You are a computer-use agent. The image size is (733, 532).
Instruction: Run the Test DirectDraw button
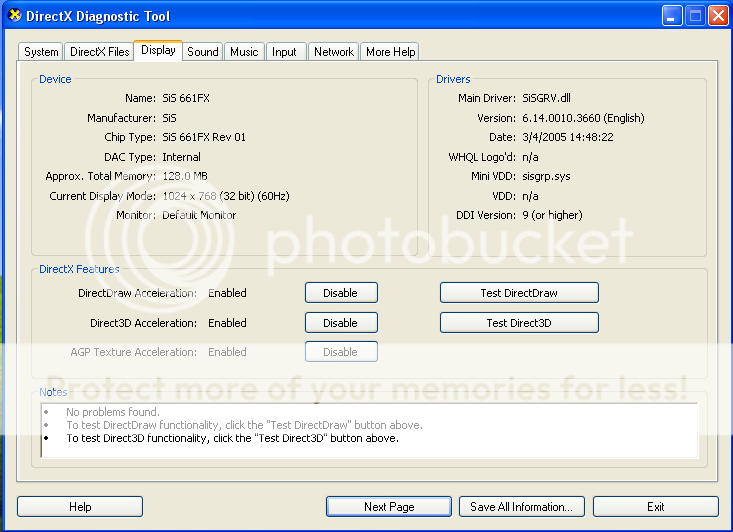(519, 293)
